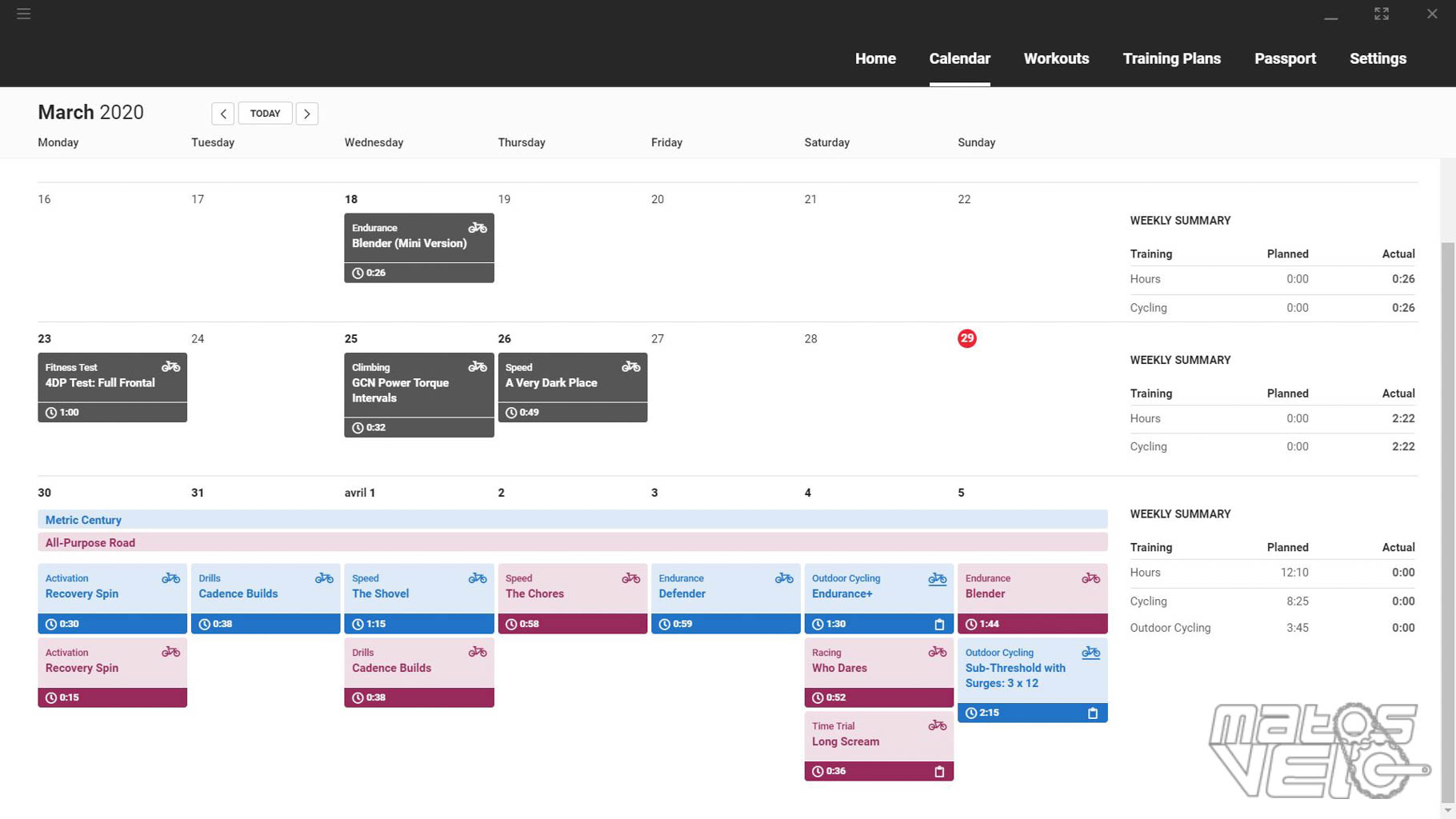Select the highlighted date 29
This screenshot has width=1456, height=819.
[966, 338]
